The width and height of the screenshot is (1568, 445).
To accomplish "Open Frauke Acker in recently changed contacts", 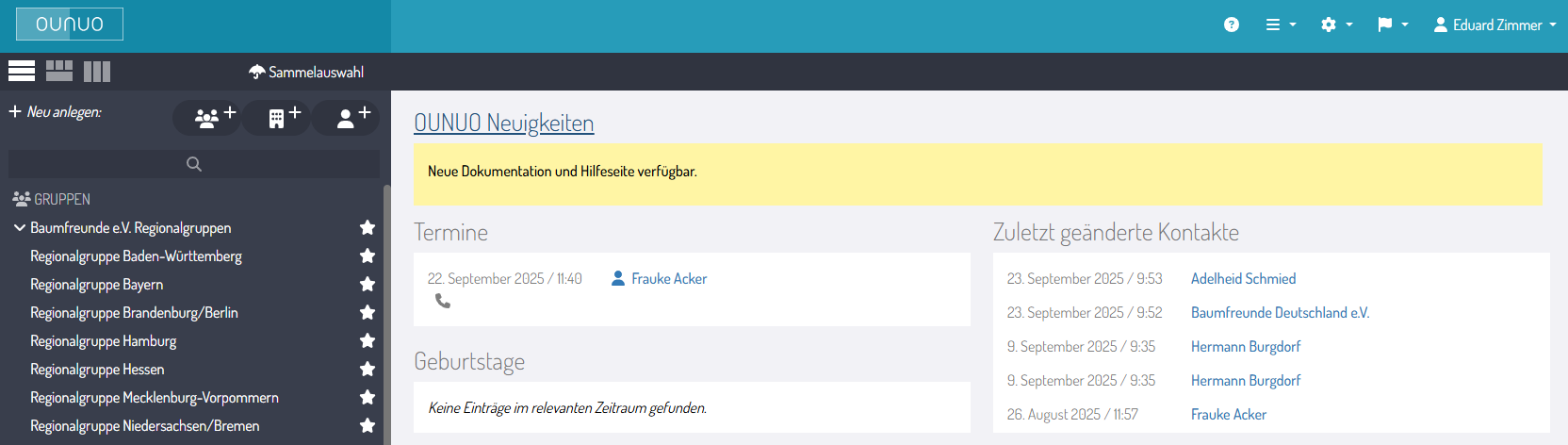I will [x=1229, y=415].
